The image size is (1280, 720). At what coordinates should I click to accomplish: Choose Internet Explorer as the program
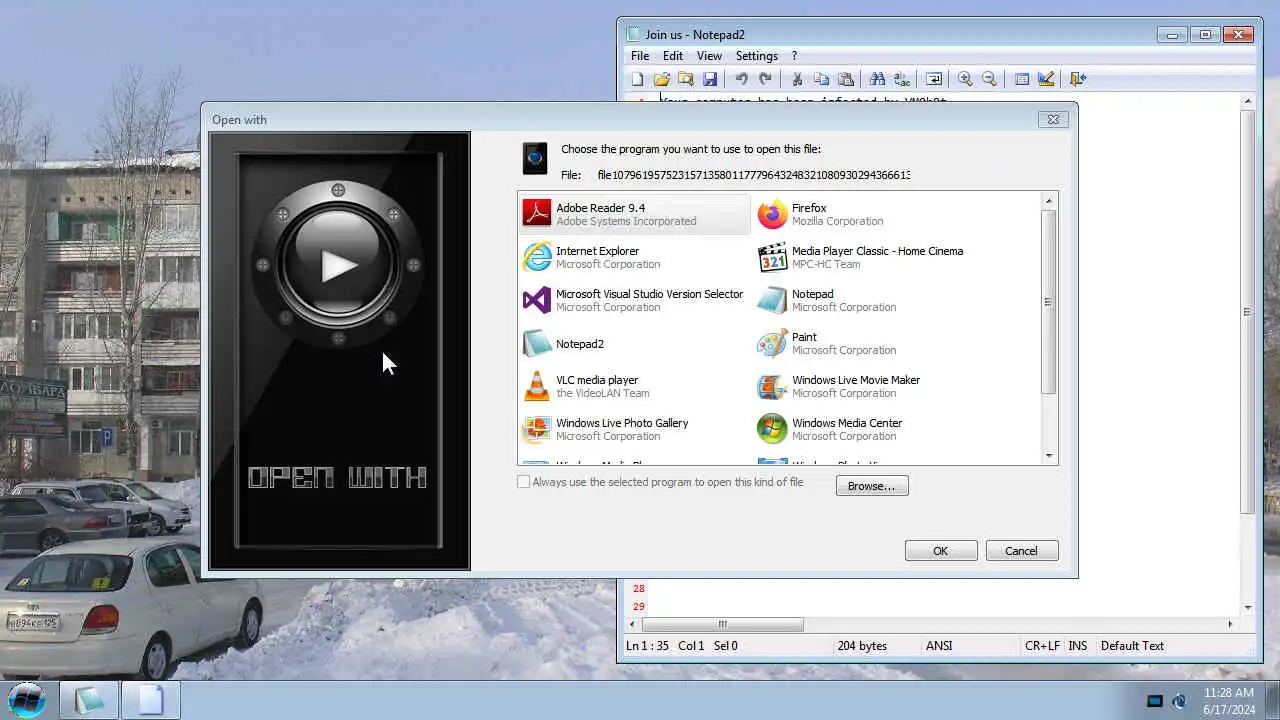(x=634, y=257)
